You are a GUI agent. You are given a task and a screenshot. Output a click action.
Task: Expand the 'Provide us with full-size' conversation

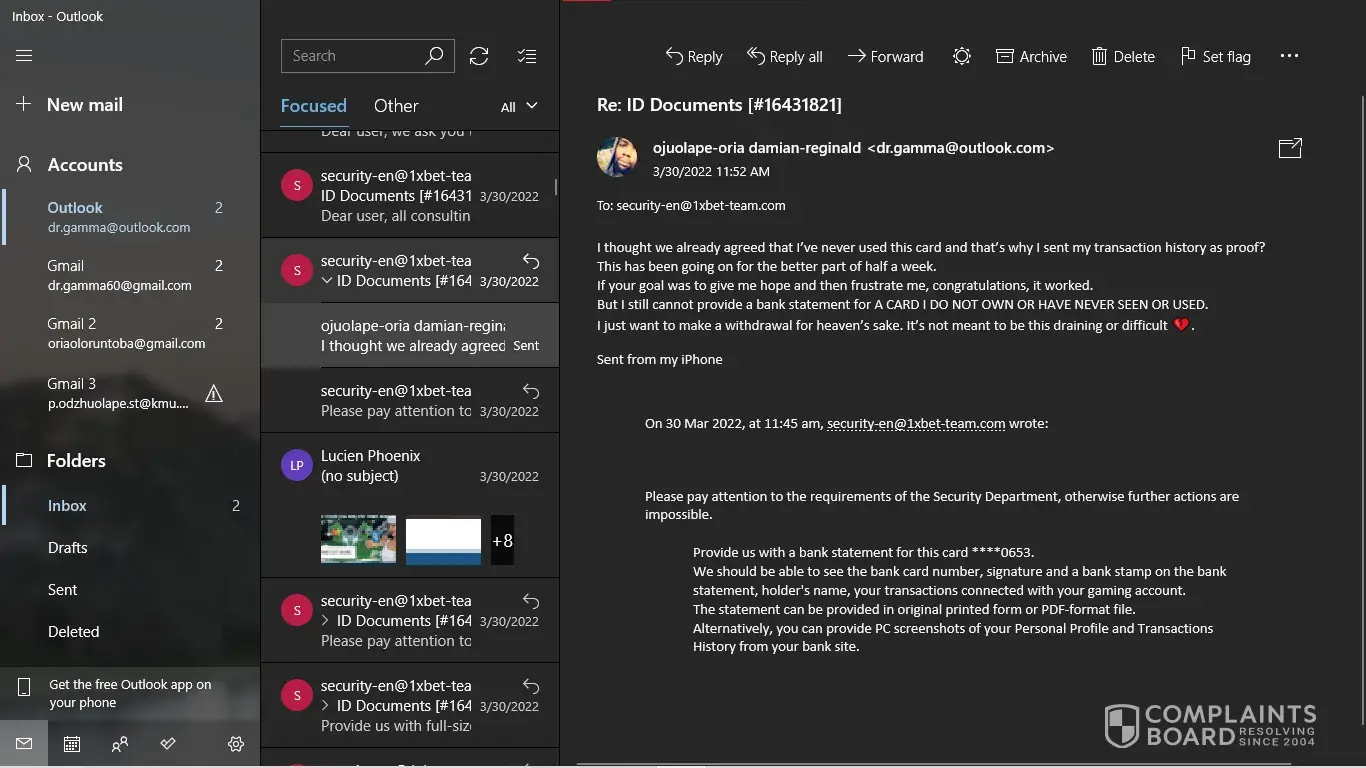click(327, 706)
